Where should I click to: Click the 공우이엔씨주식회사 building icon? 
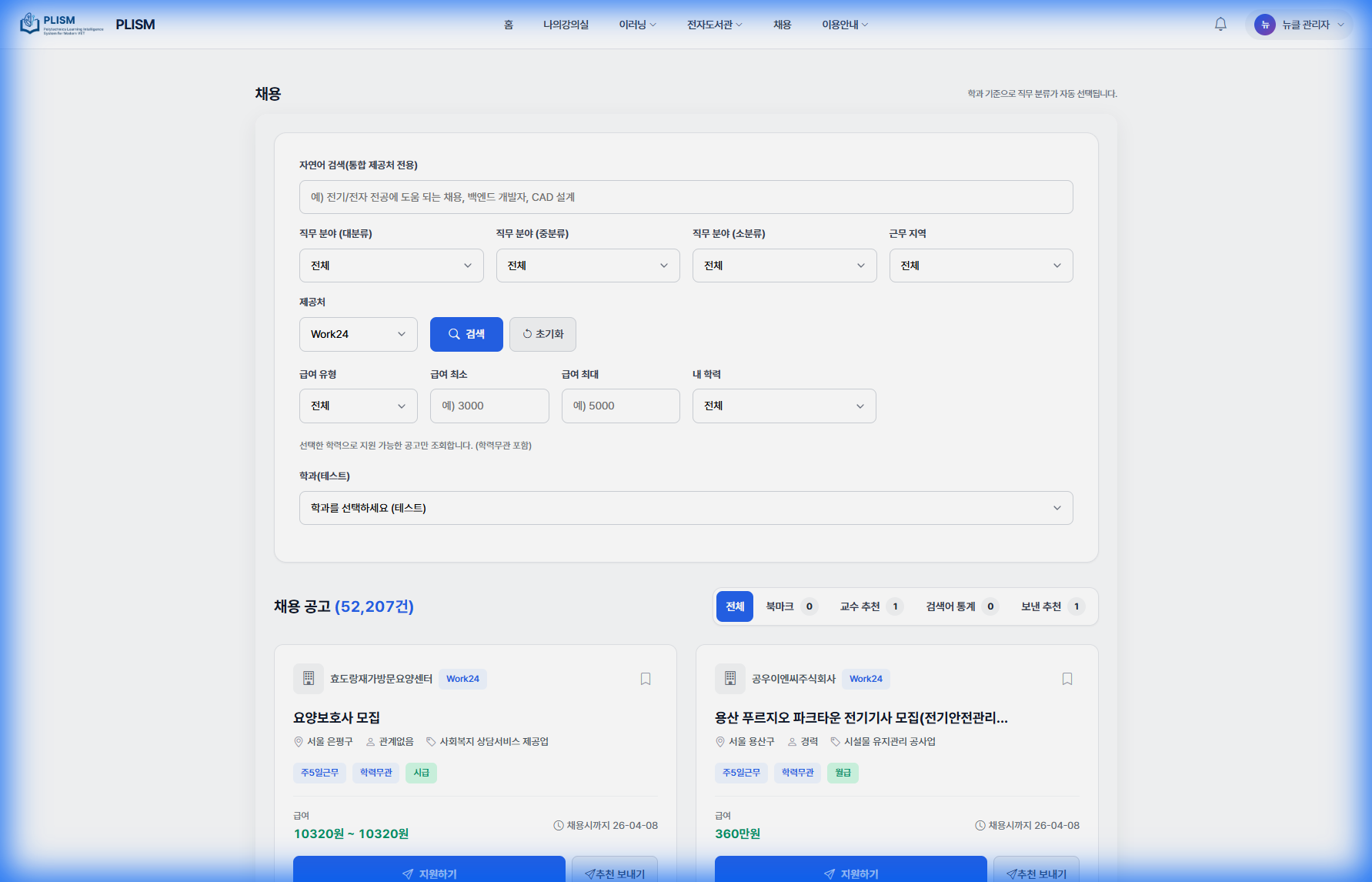[x=730, y=679]
